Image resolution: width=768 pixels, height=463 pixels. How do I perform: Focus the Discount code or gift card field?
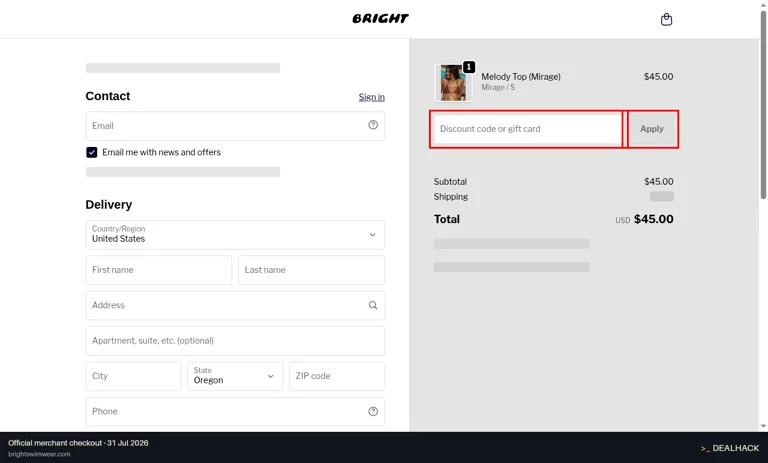[x=528, y=129]
